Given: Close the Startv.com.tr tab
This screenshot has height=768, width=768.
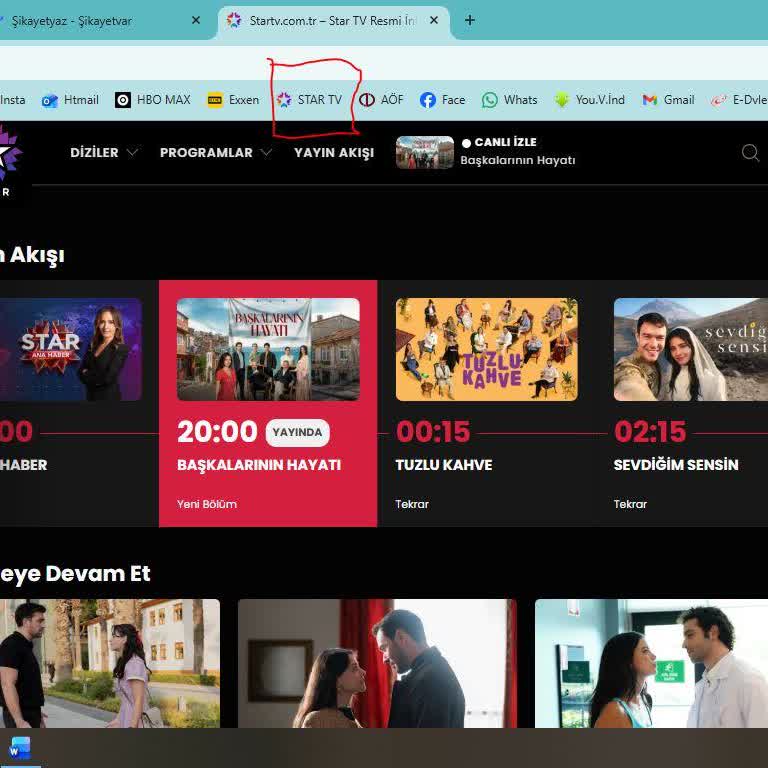Looking at the screenshot, I should click(x=434, y=20).
